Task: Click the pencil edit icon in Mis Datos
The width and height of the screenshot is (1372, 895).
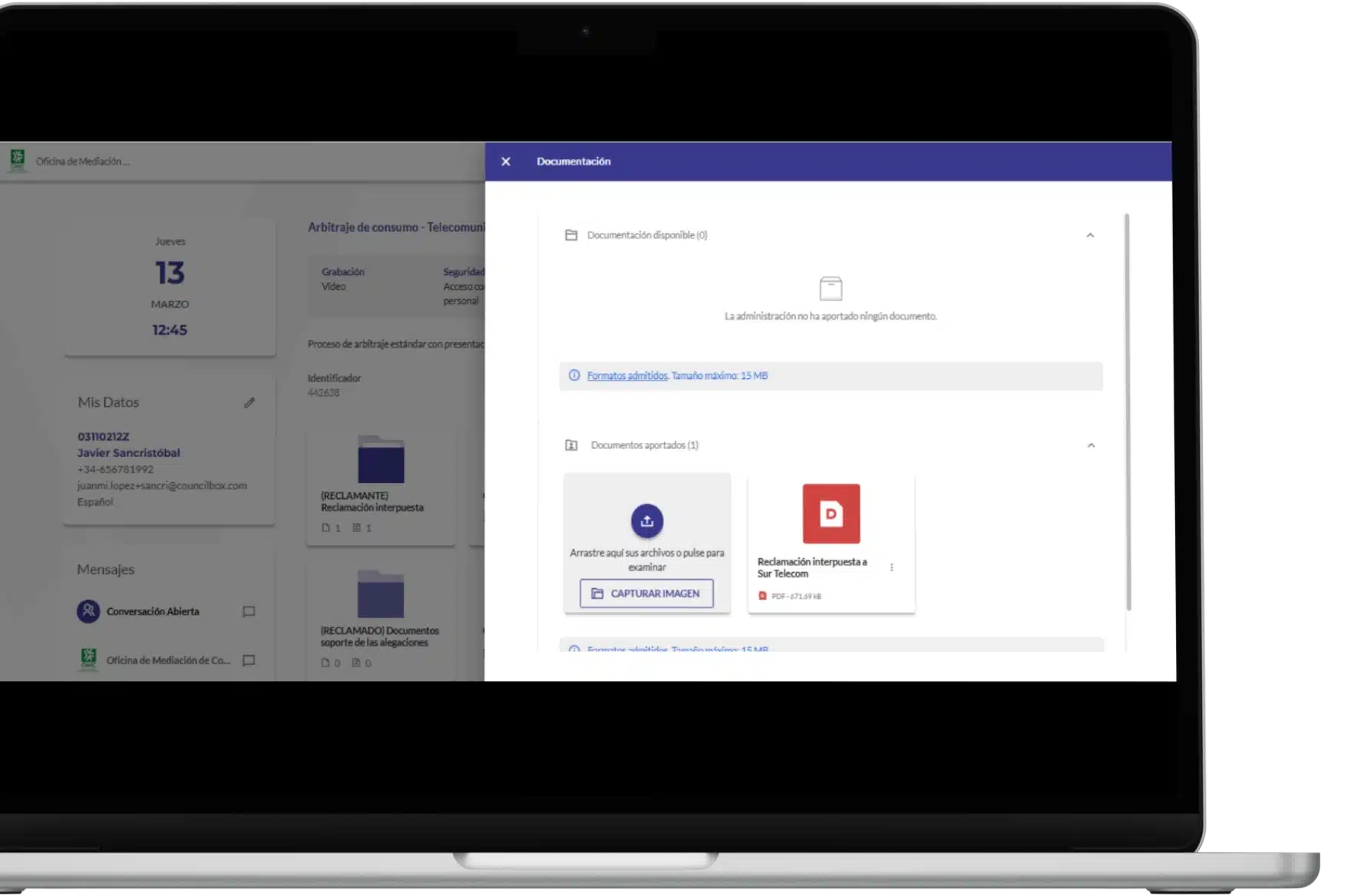Action: click(x=249, y=403)
